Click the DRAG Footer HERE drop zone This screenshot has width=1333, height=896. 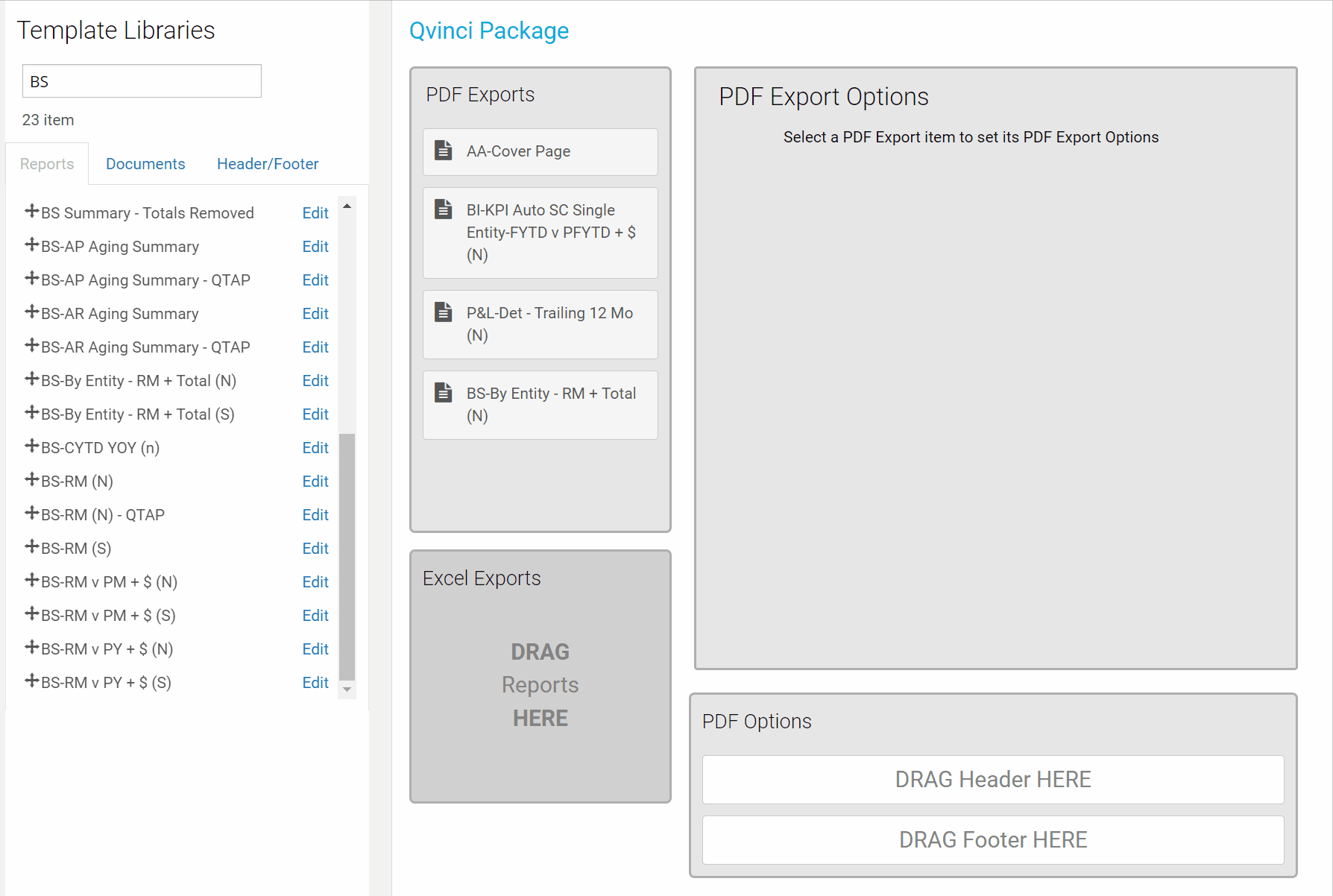coord(993,840)
